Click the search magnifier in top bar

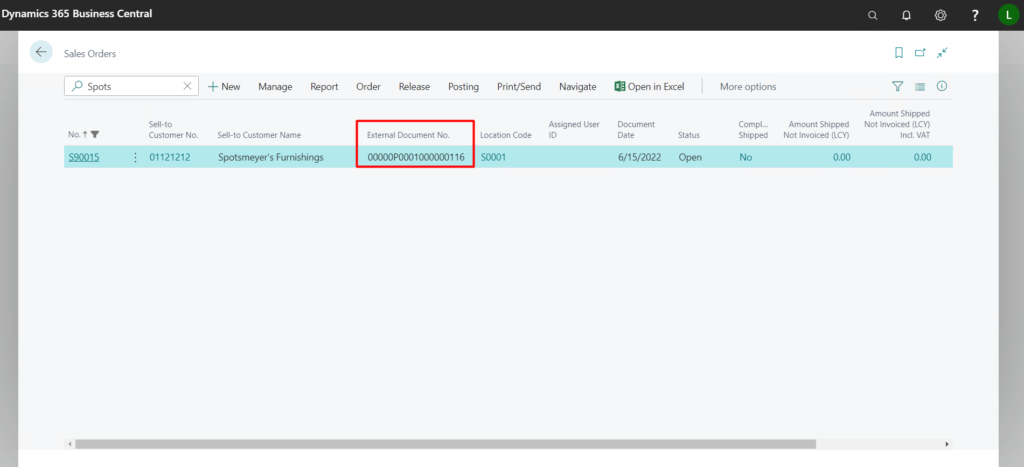872,15
